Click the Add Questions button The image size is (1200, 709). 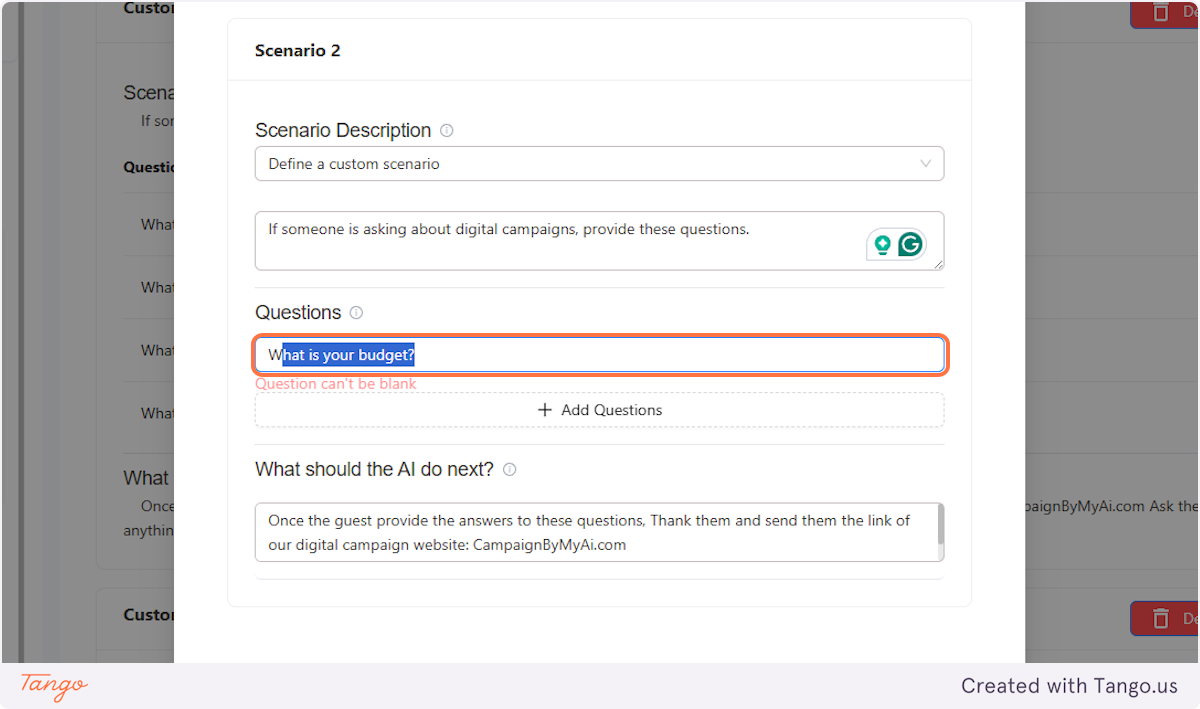point(599,410)
